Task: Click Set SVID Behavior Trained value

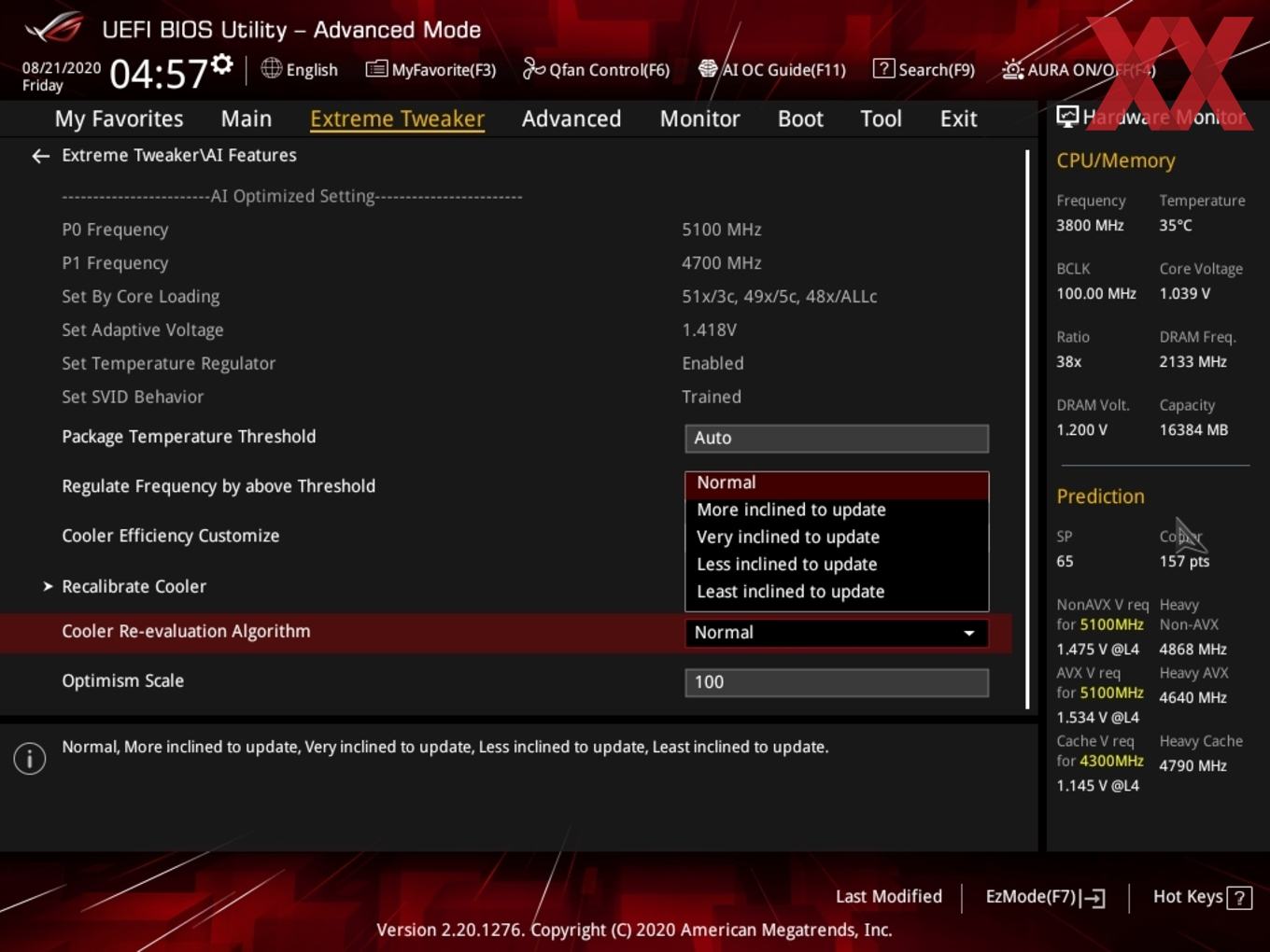Action: click(712, 398)
